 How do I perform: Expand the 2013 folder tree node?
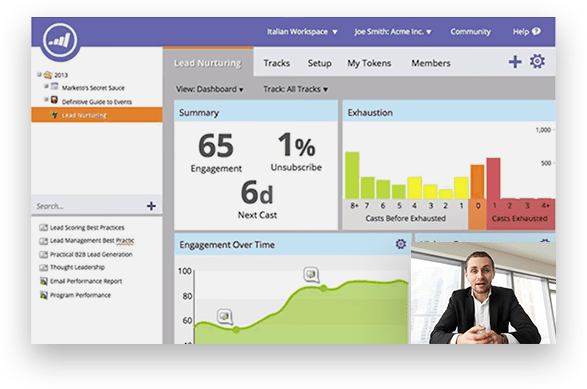coord(39,75)
